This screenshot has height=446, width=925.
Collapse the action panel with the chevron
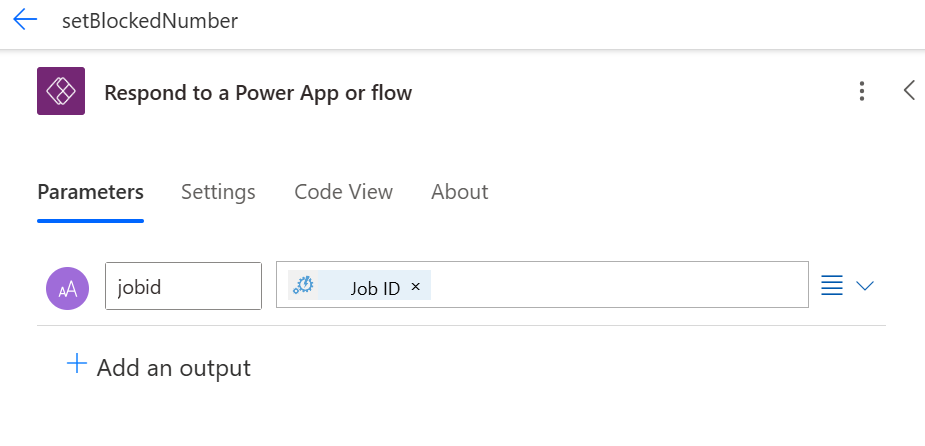coord(909,91)
